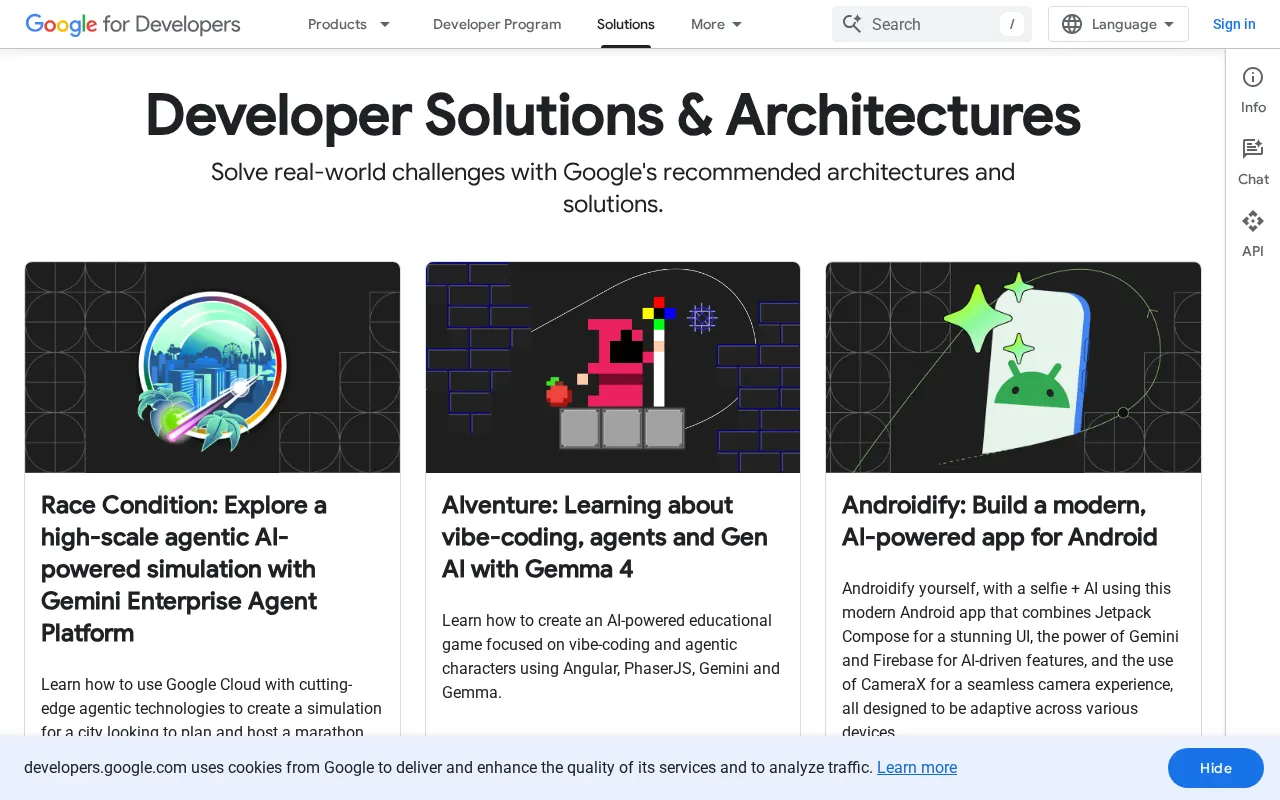Follow the Learn more cookie link
This screenshot has width=1280, height=800.
tap(917, 768)
